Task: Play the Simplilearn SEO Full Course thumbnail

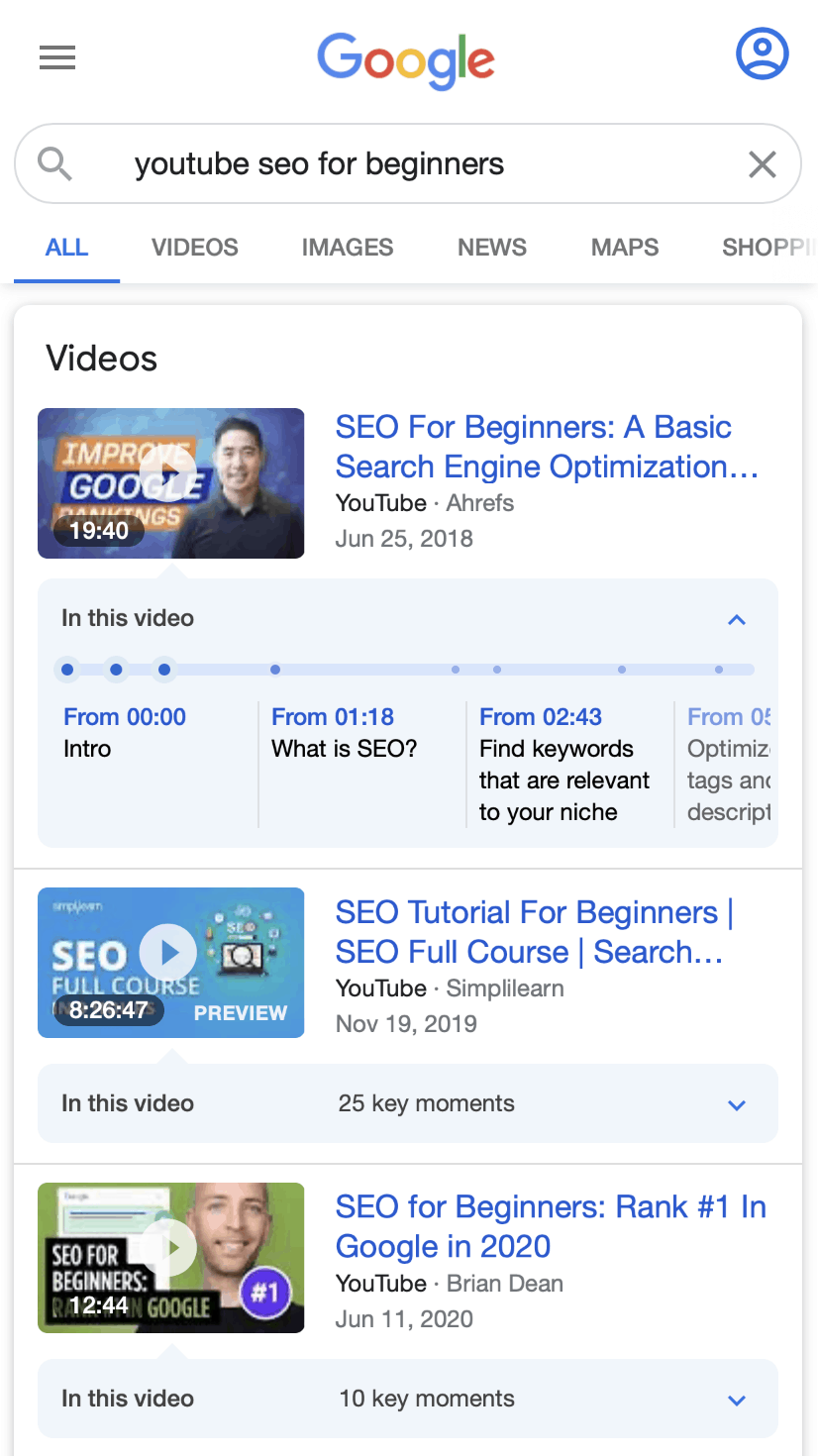Action: pyautogui.click(x=170, y=963)
